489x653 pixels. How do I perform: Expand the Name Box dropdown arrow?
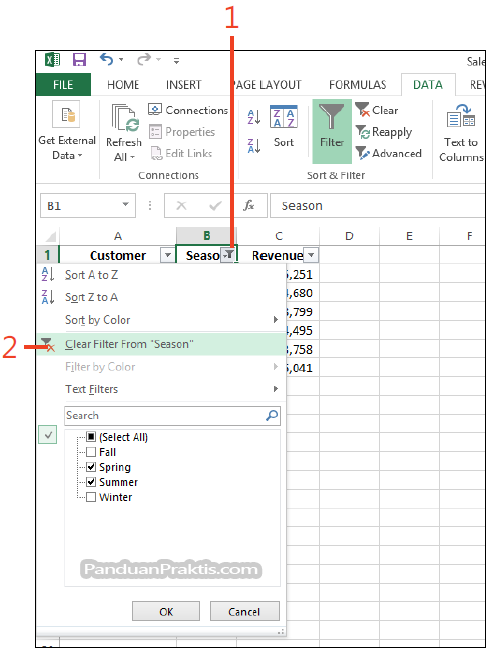click(x=125, y=204)
